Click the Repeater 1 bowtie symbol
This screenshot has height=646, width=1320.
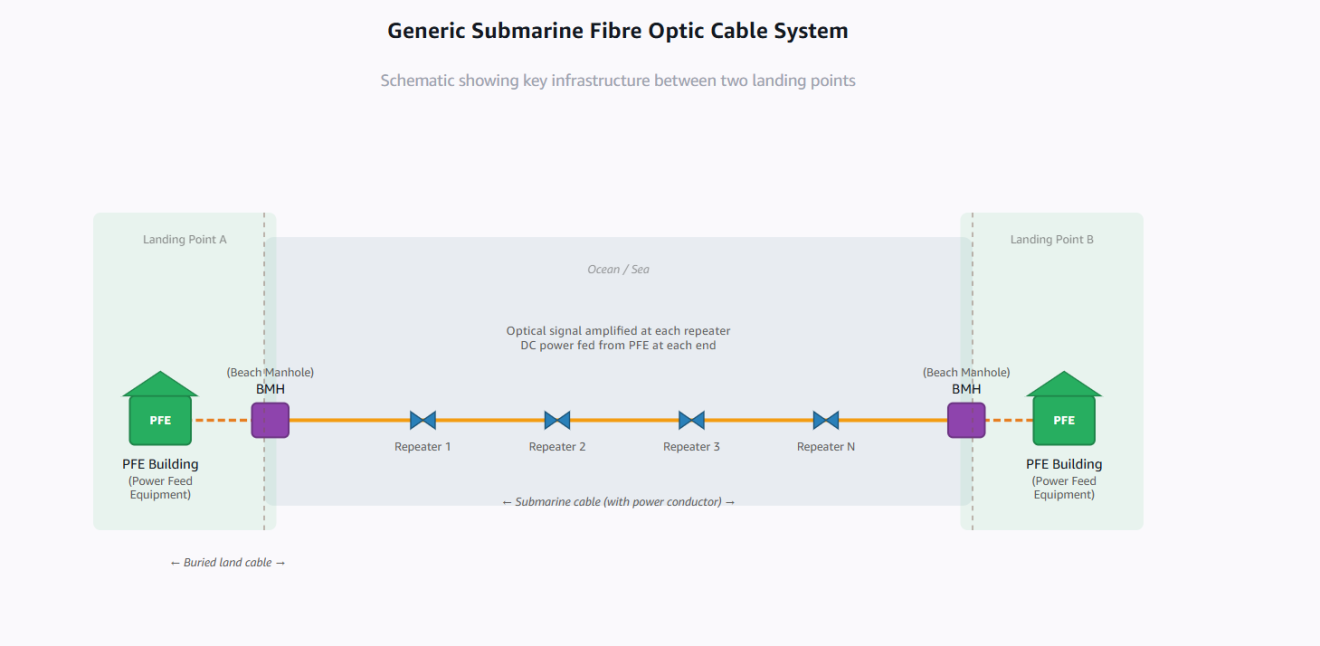[423, 420]
